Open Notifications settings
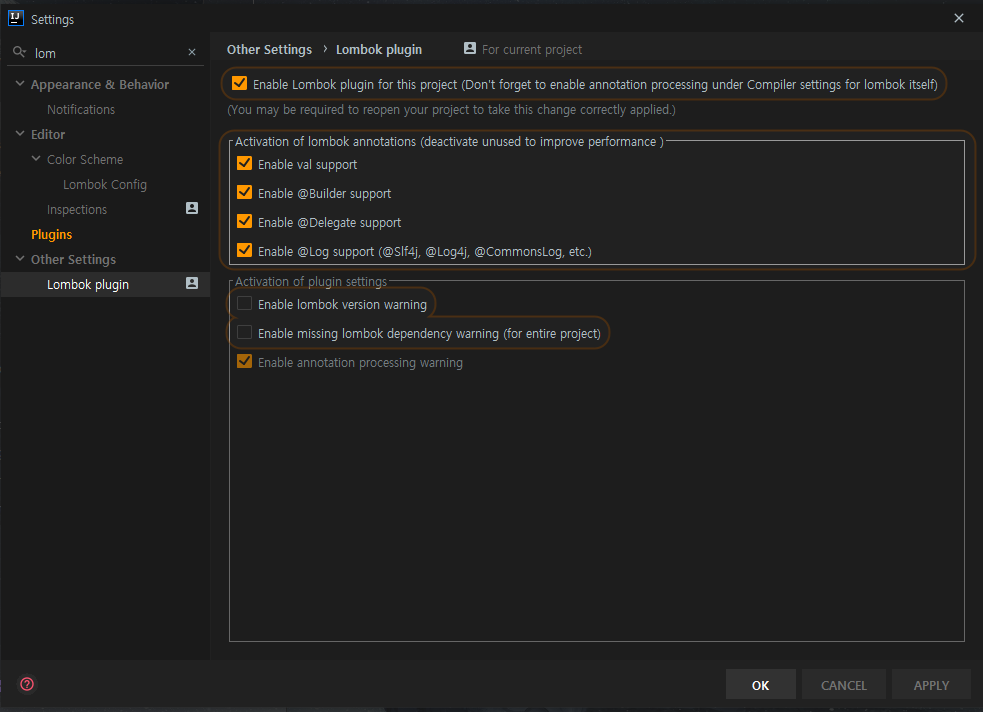The width and height of the screenshot is (983, 712). (81, 109)
